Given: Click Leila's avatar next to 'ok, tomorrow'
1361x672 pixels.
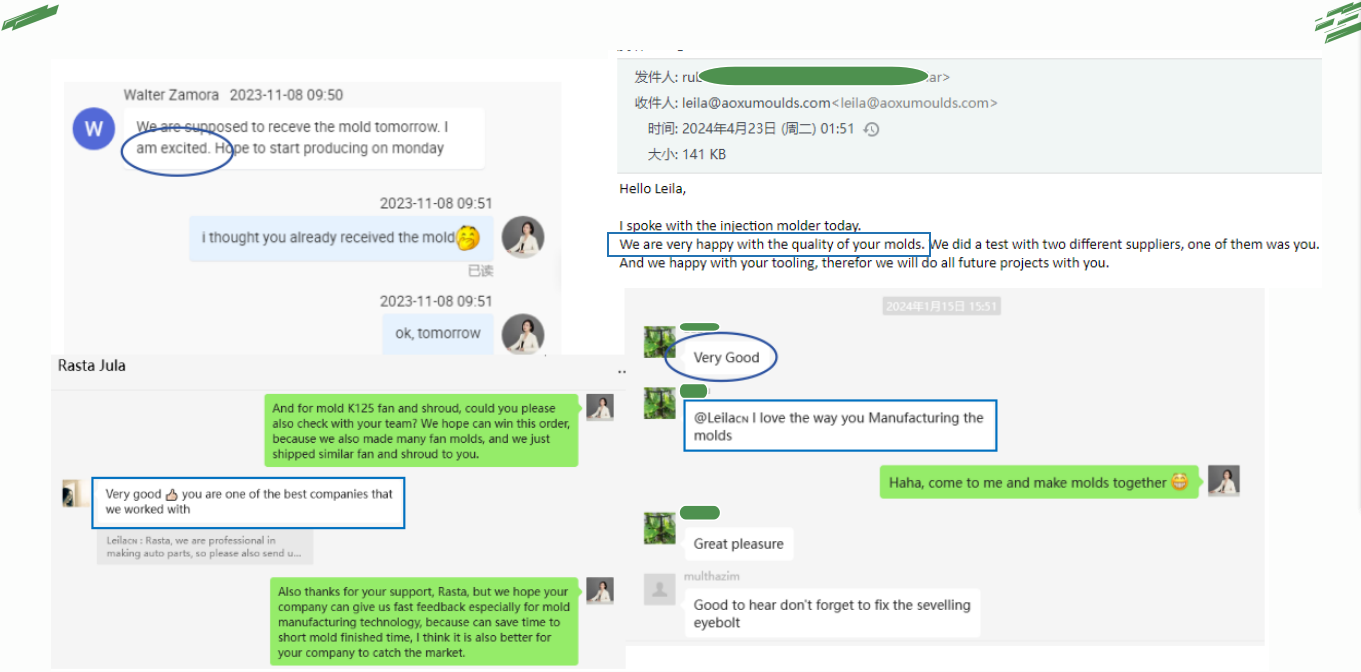Looking at the screenshot, I should [523, 334].
